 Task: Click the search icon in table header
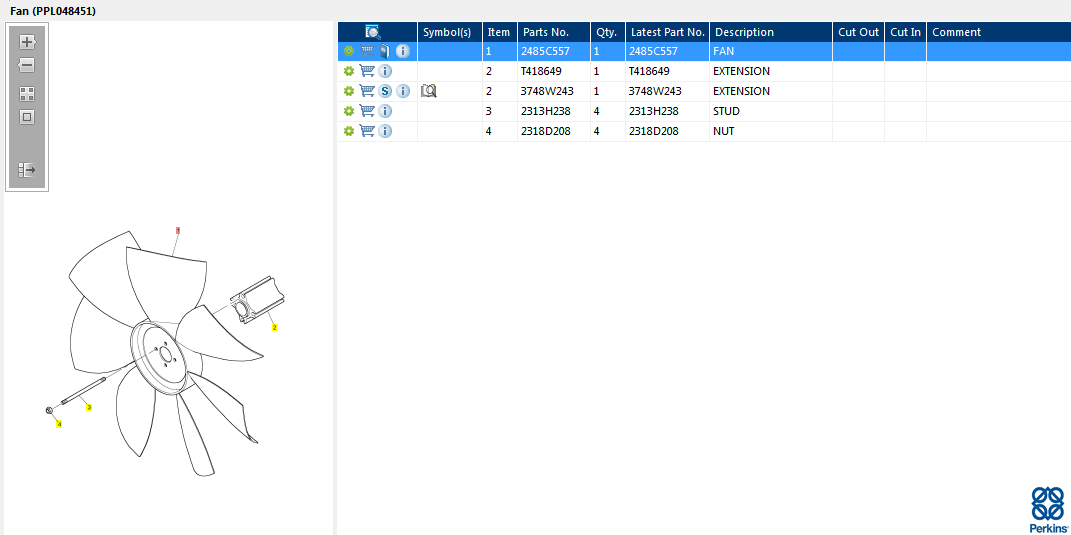click(x=373, y=32)
